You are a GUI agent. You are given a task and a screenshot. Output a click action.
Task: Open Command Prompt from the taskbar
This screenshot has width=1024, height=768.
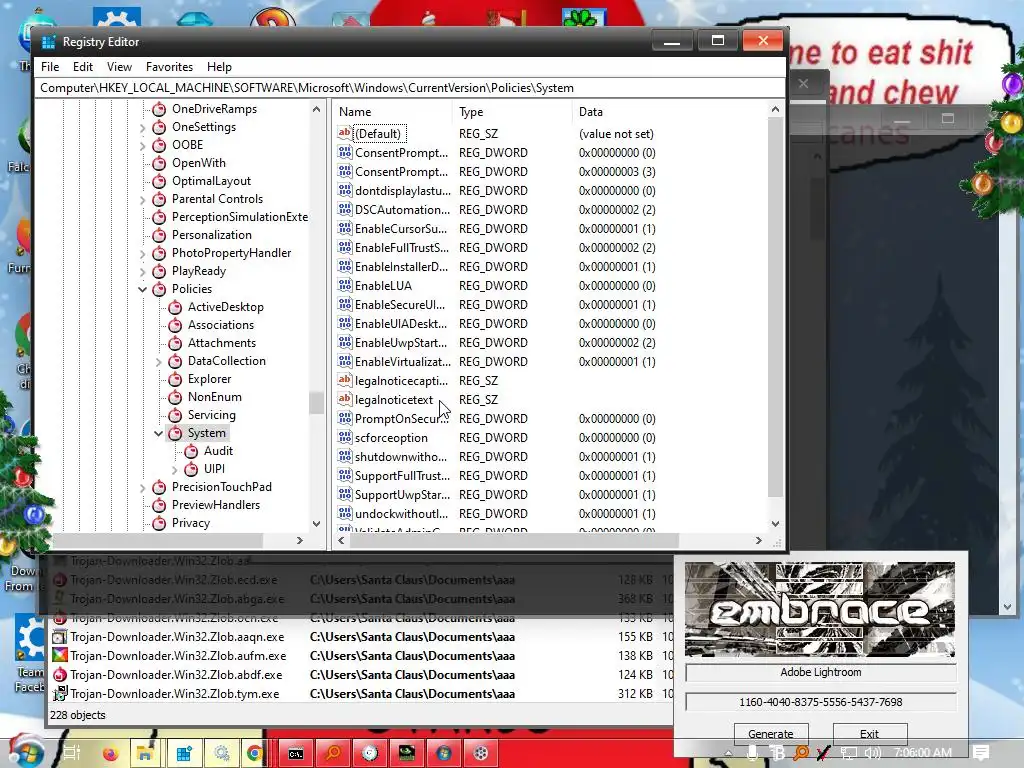coord(295,753)
